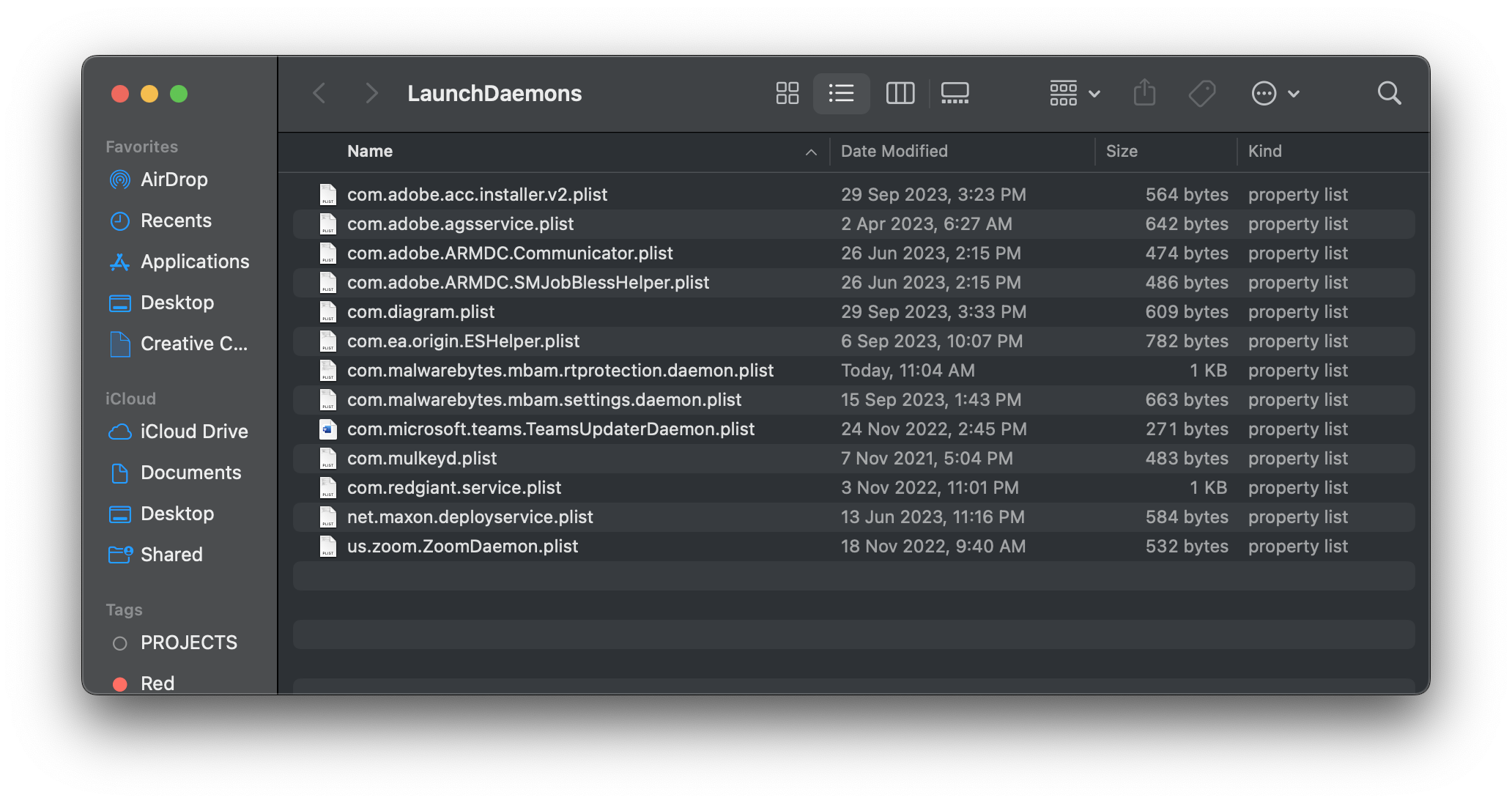Screen dimensions: 1512x803
Task: Open Applications from the sidebar
Action: click(x=194, y=262)
